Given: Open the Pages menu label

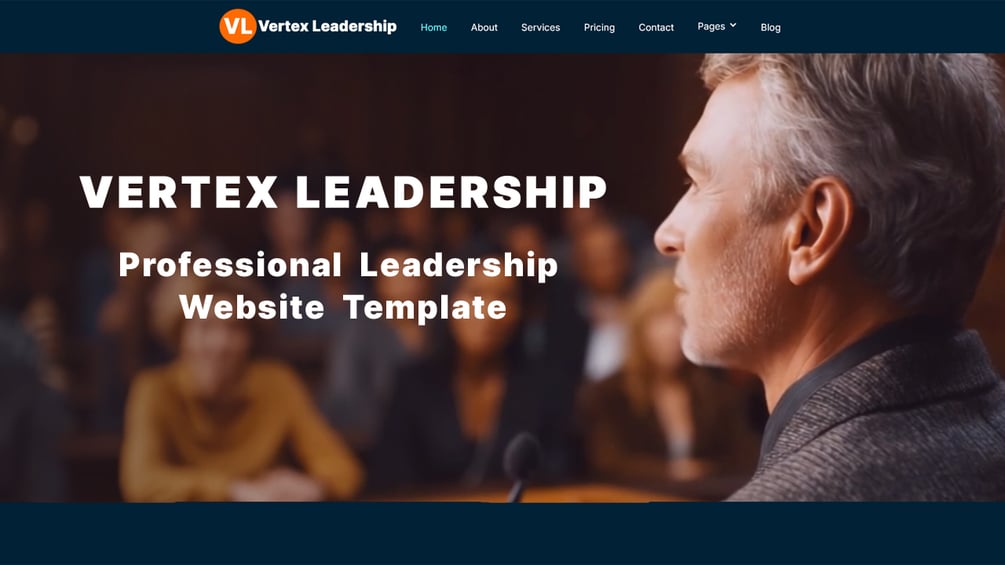Looking at the screenshot, I should [x=711, y=26].
